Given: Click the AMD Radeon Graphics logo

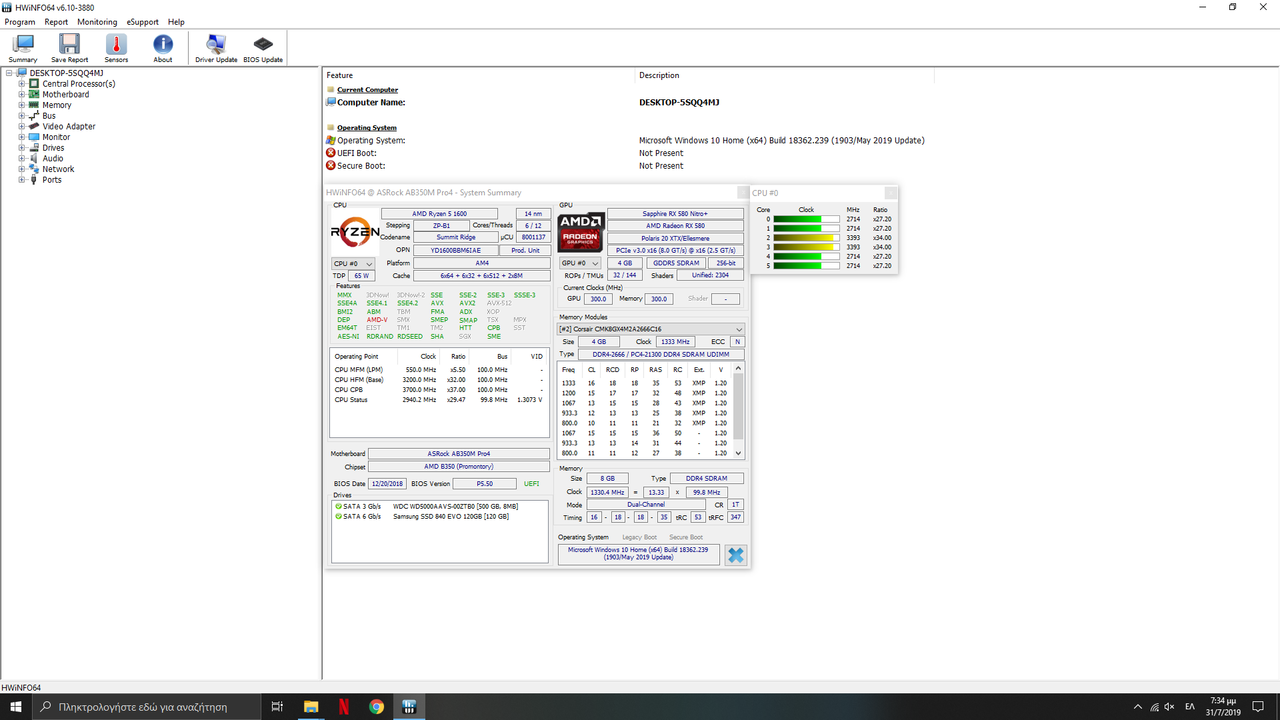Looking at the screenshot, I should tap(581, 232).
